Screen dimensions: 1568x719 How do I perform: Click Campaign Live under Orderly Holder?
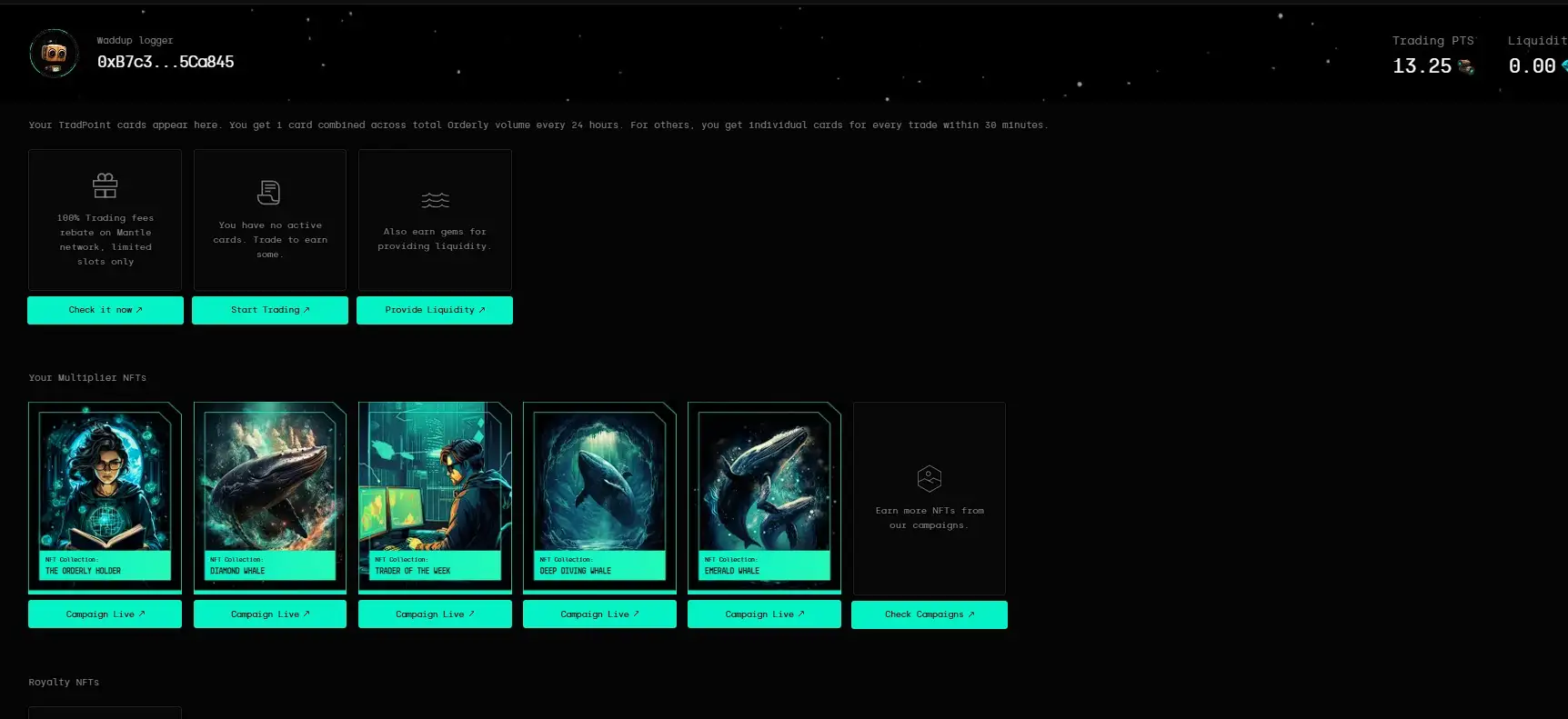[106, 614]
